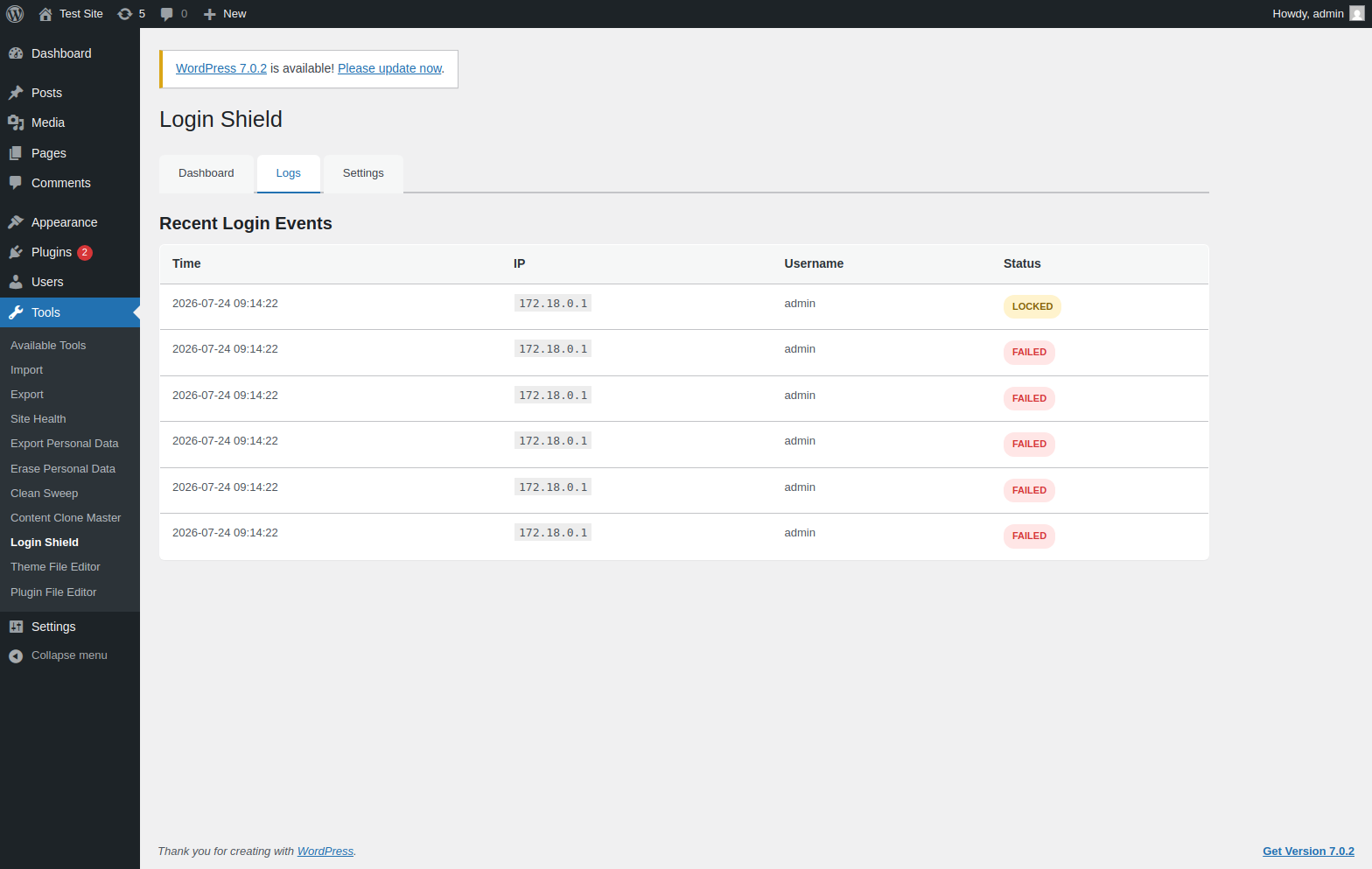Open Clean Sweep tool

click(x=45, y=494)
